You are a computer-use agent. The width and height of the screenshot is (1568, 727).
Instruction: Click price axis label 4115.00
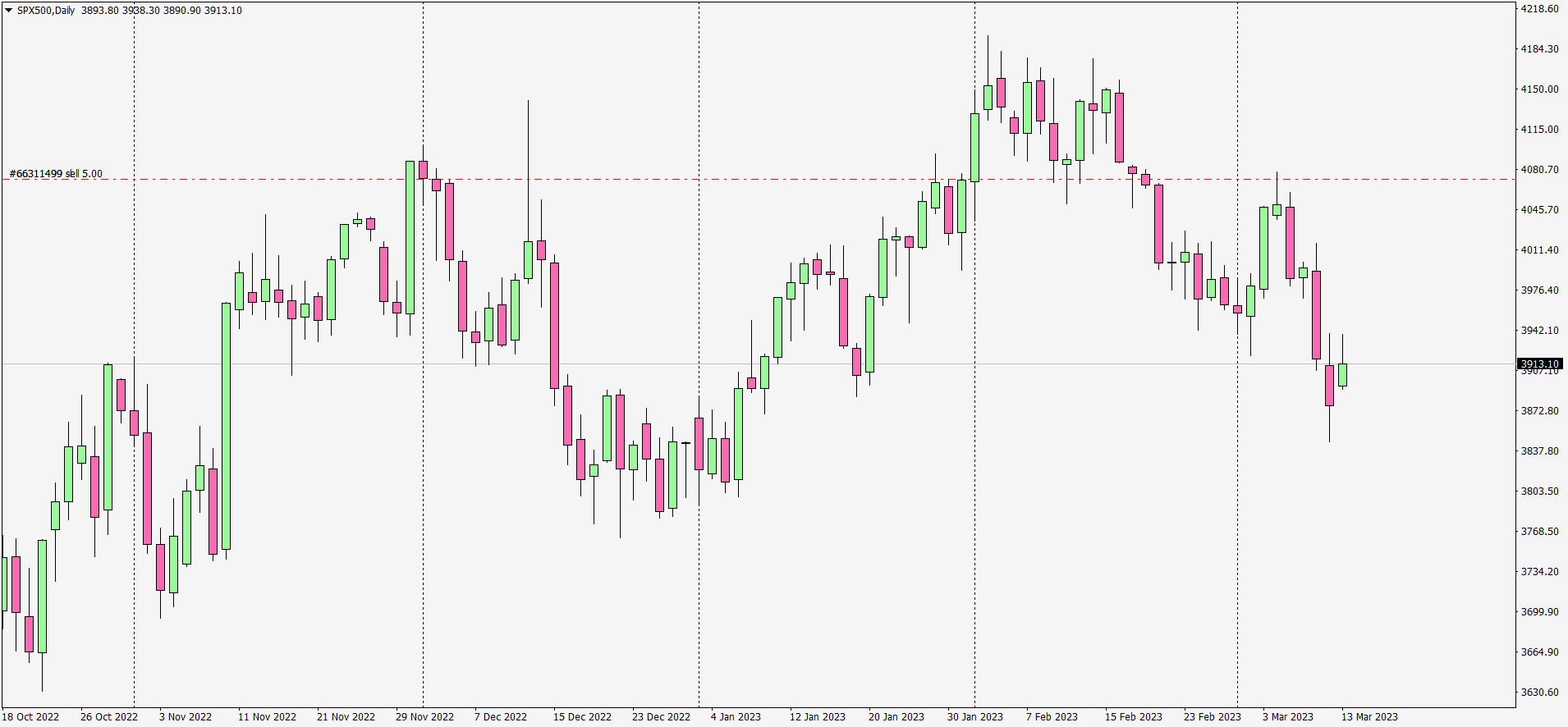coord(1539,130)
